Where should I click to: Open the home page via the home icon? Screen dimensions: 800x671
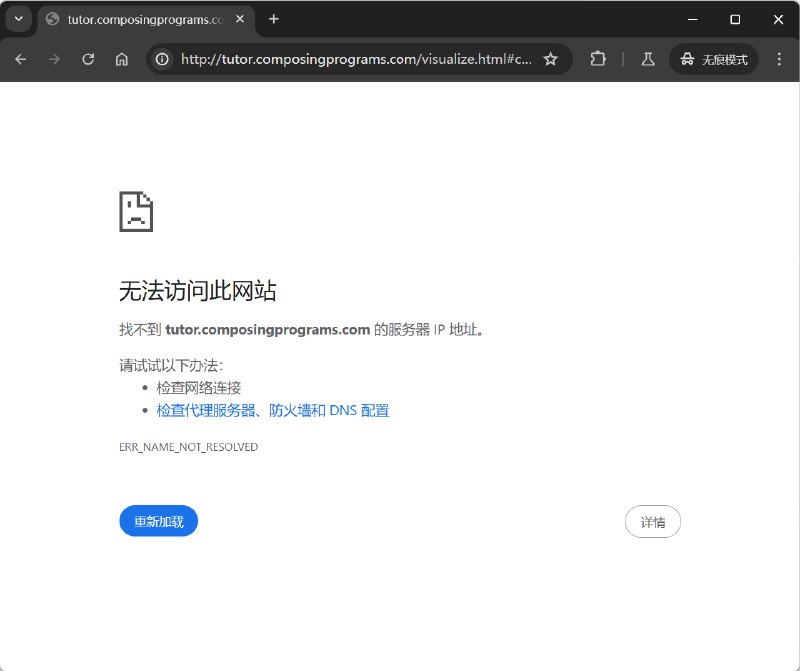click(x=121, y=59)
